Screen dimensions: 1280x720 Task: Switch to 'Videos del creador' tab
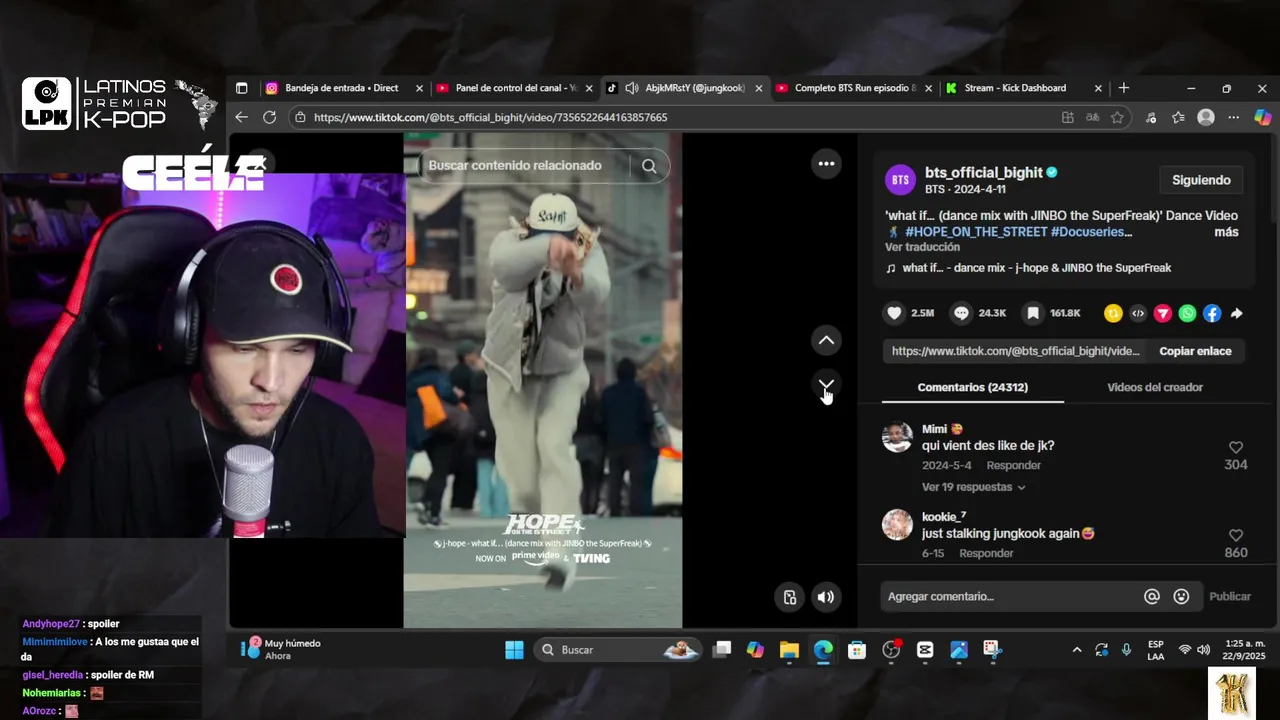(1155, 387)
